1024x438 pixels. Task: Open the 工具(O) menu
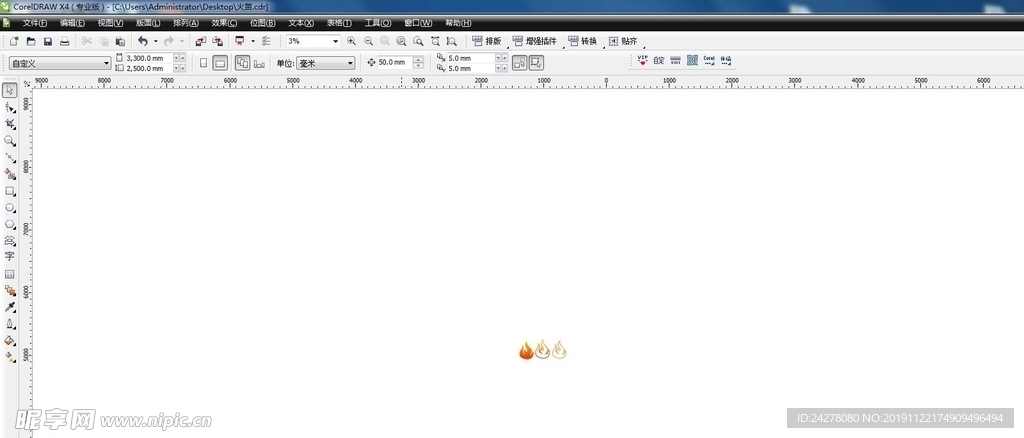(x=377, y=23)
